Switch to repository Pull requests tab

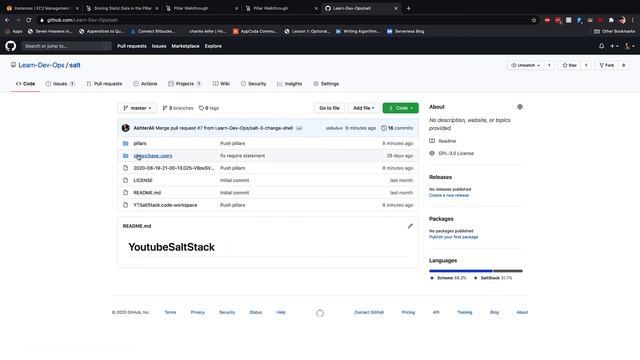tap(104, 84)
